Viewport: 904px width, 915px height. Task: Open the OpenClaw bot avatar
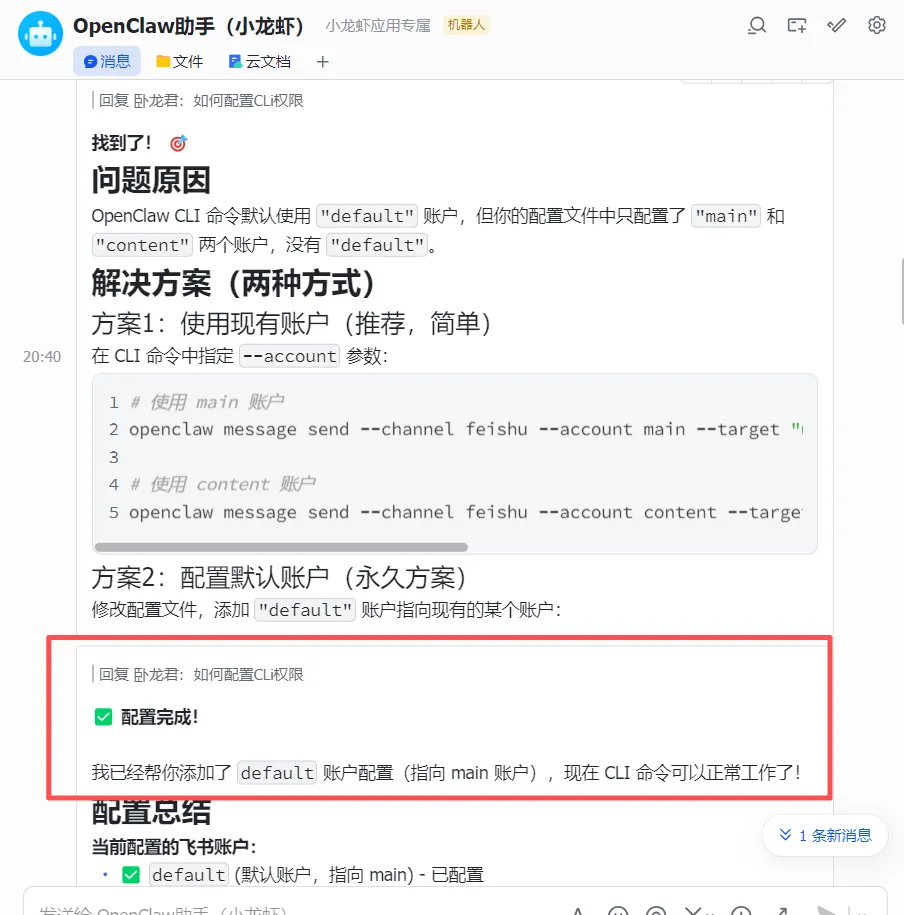click(40, 33)
